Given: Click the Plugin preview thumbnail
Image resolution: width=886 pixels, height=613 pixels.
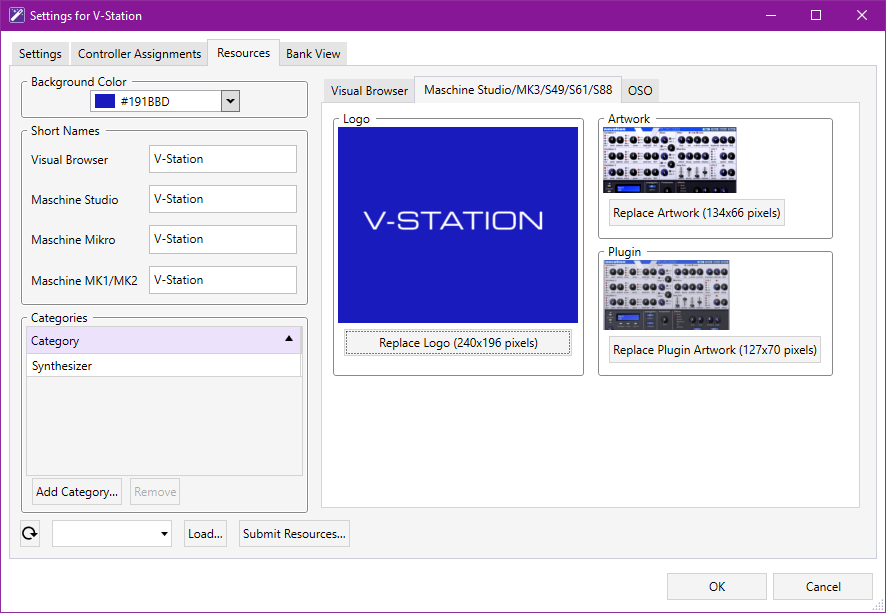Looking at the screenshot, I should pyautogui.click(x=667, y=295).
